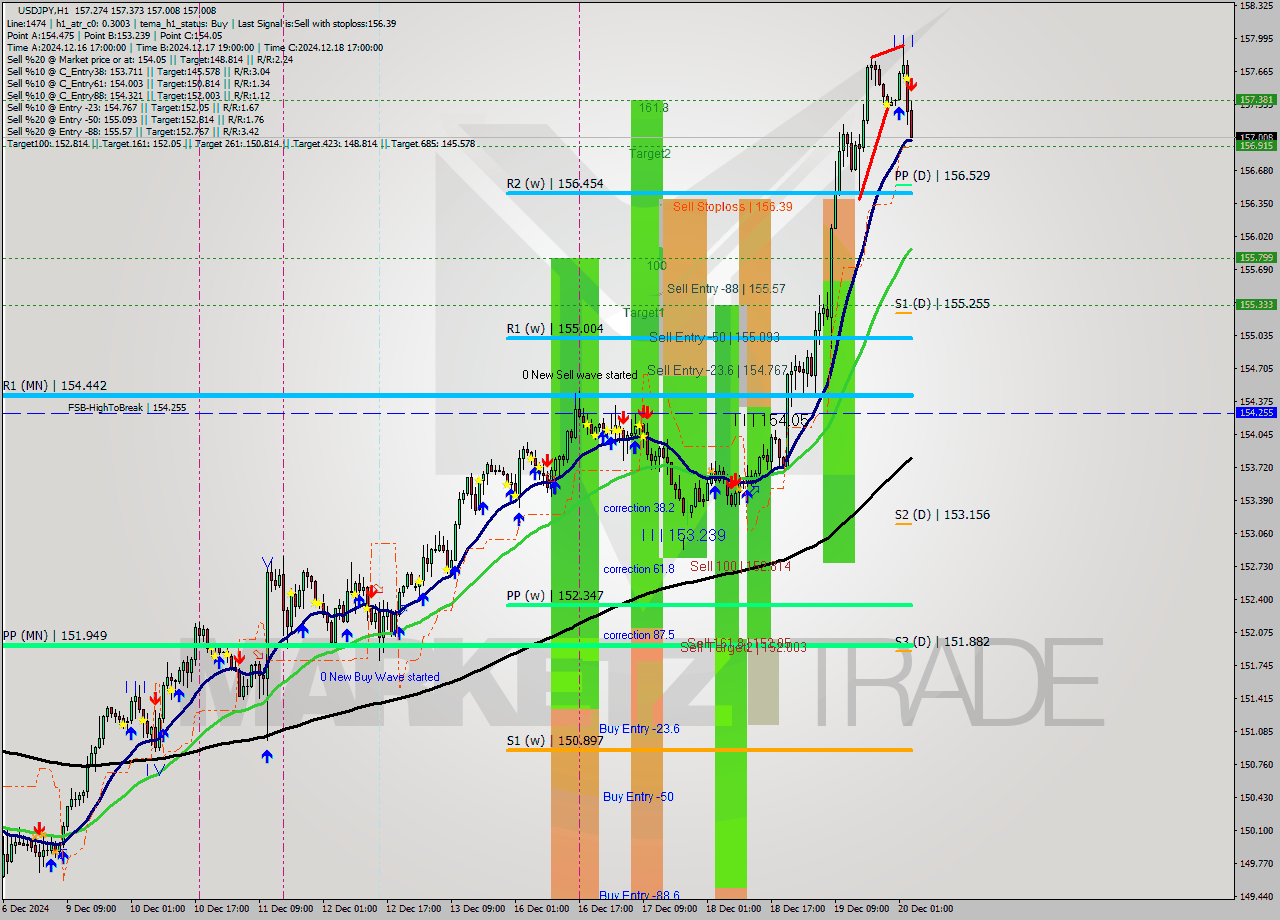Select the 'S2 (D) | 153.156' label

tap(942, 514)
